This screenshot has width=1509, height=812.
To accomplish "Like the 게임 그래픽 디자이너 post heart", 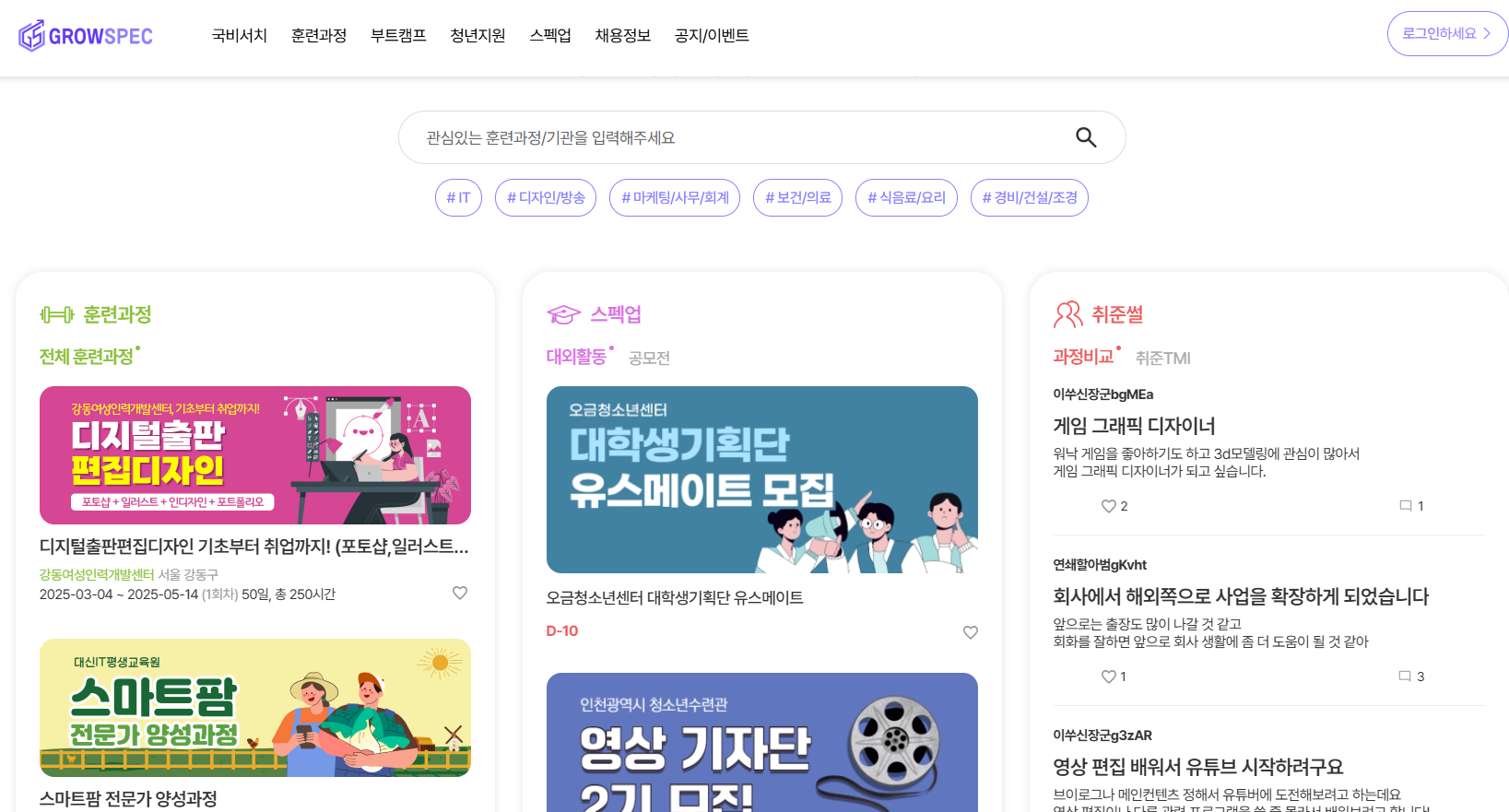I will (1109, 506).
